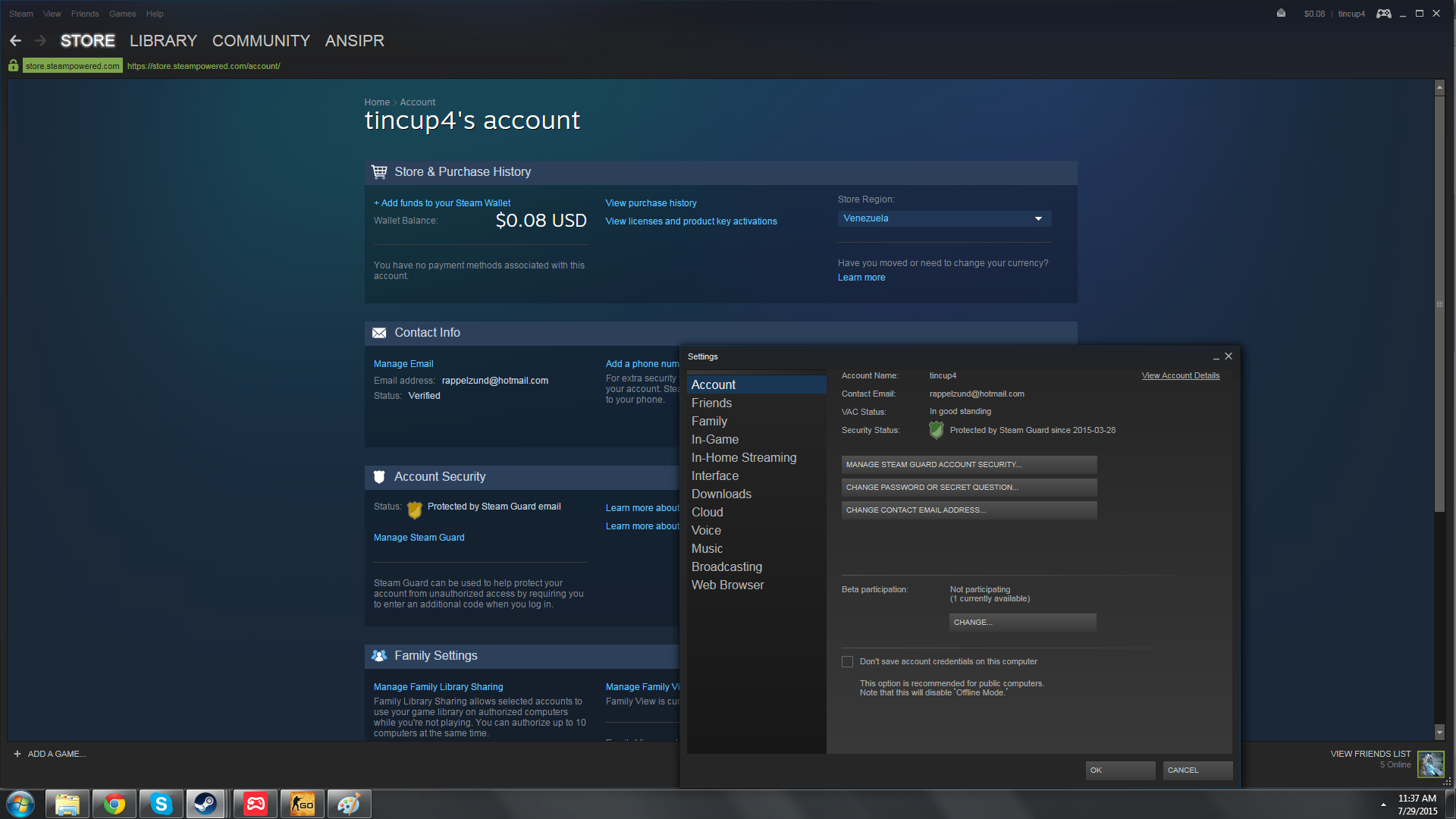Select Interface in the Settings sidebar
Viewport: 1456px width, 819px height.
coord(756,475)
